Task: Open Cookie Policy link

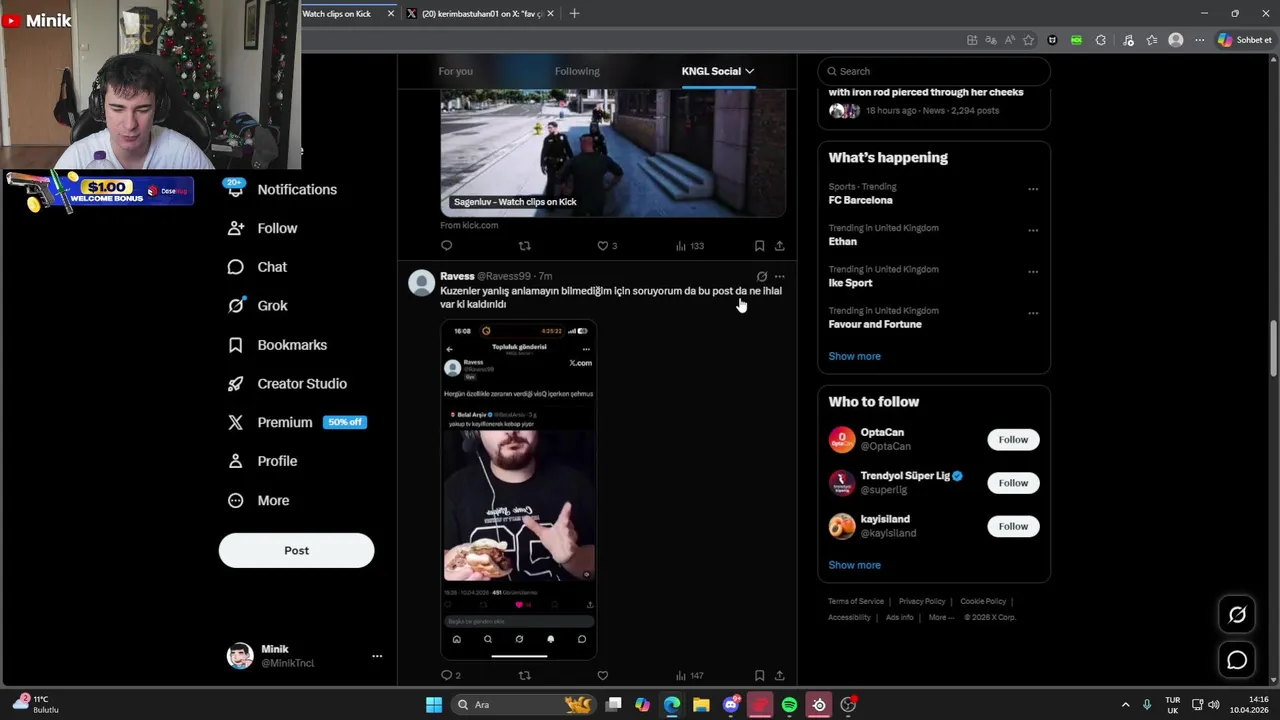Action: point(983,601)
